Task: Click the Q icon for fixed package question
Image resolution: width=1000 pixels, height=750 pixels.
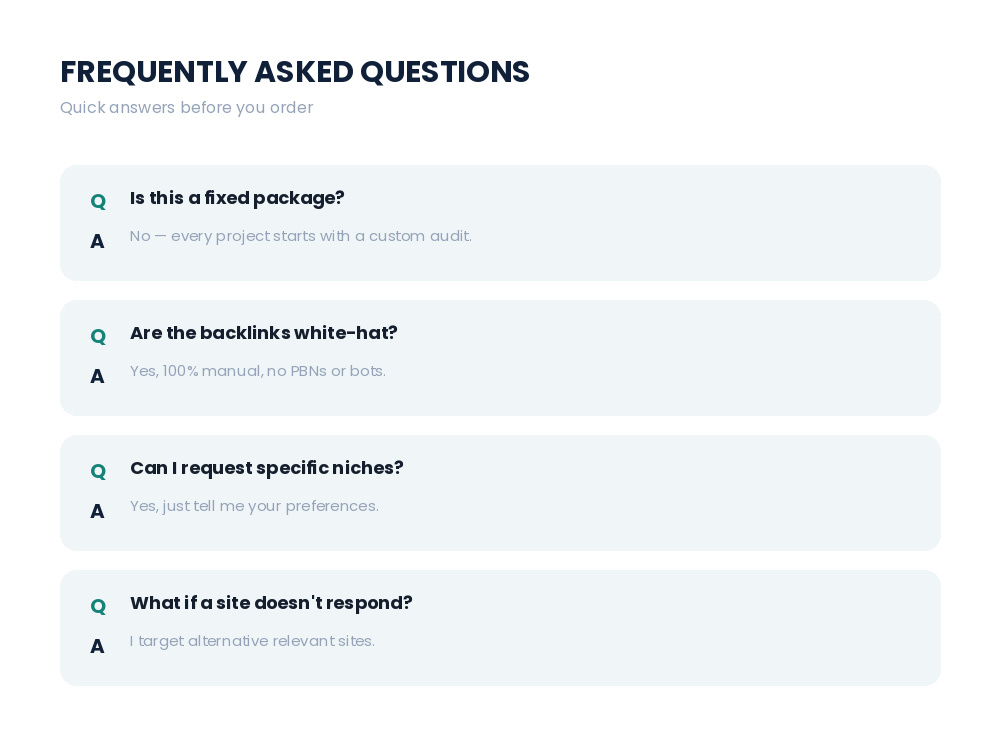Action: (x=98, y=202)
